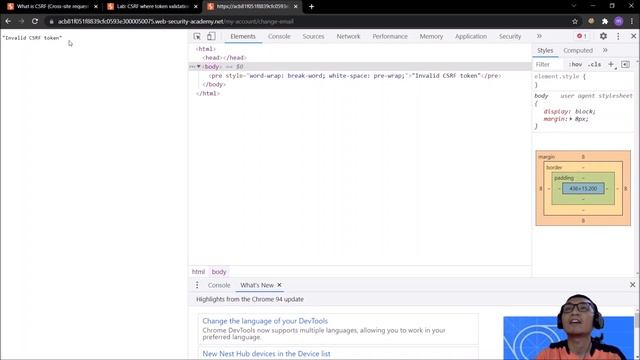640x360 pixels.
Task: Toggle the :hov element state button
Action: [575, 64]
